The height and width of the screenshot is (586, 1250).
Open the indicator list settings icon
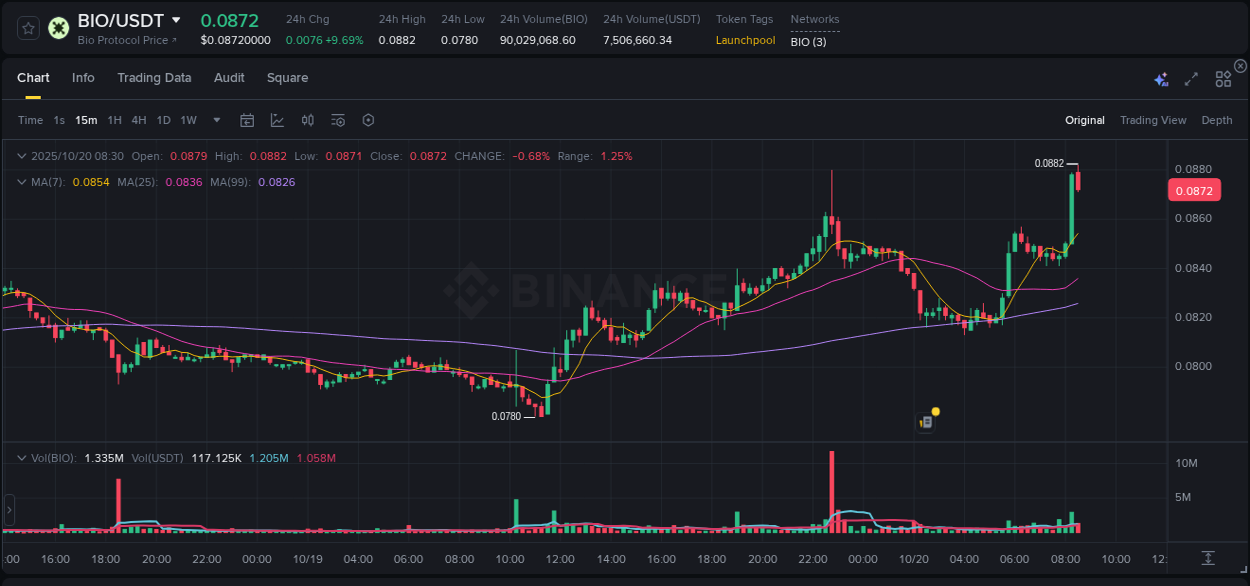pos(337,119)
